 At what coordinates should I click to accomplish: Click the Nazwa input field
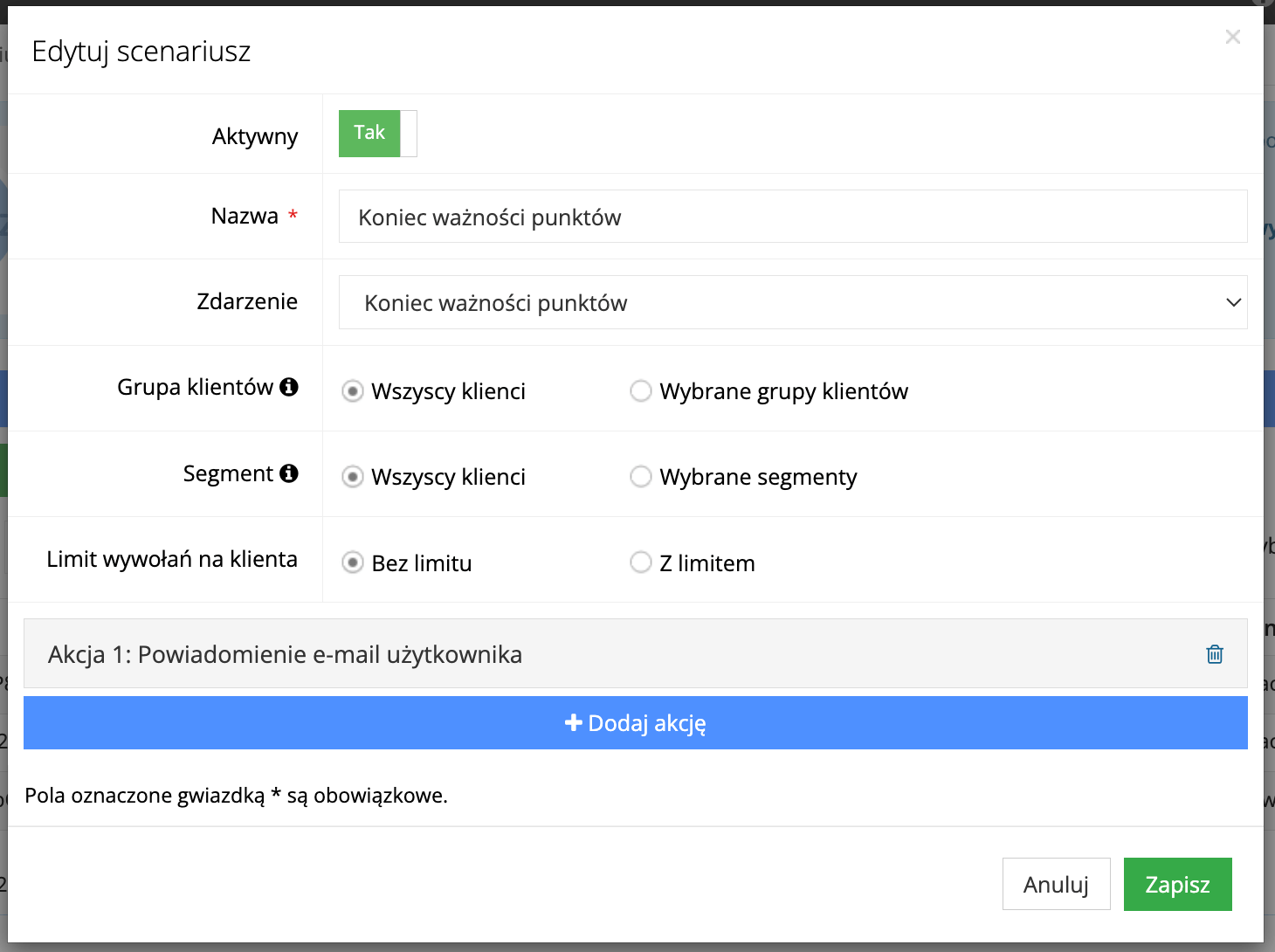point(793,217)
